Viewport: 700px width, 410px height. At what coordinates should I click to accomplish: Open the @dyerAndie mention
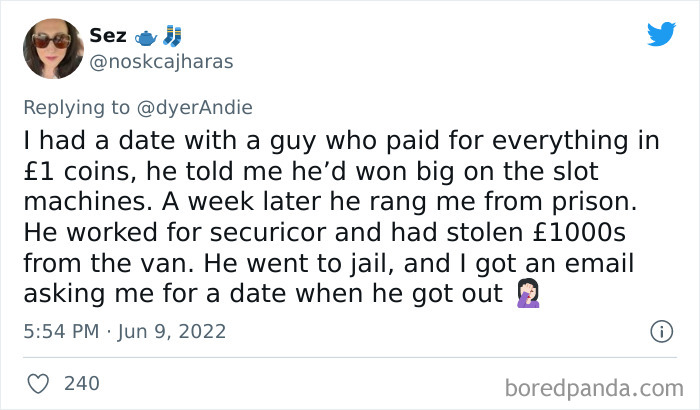point(195,108)
